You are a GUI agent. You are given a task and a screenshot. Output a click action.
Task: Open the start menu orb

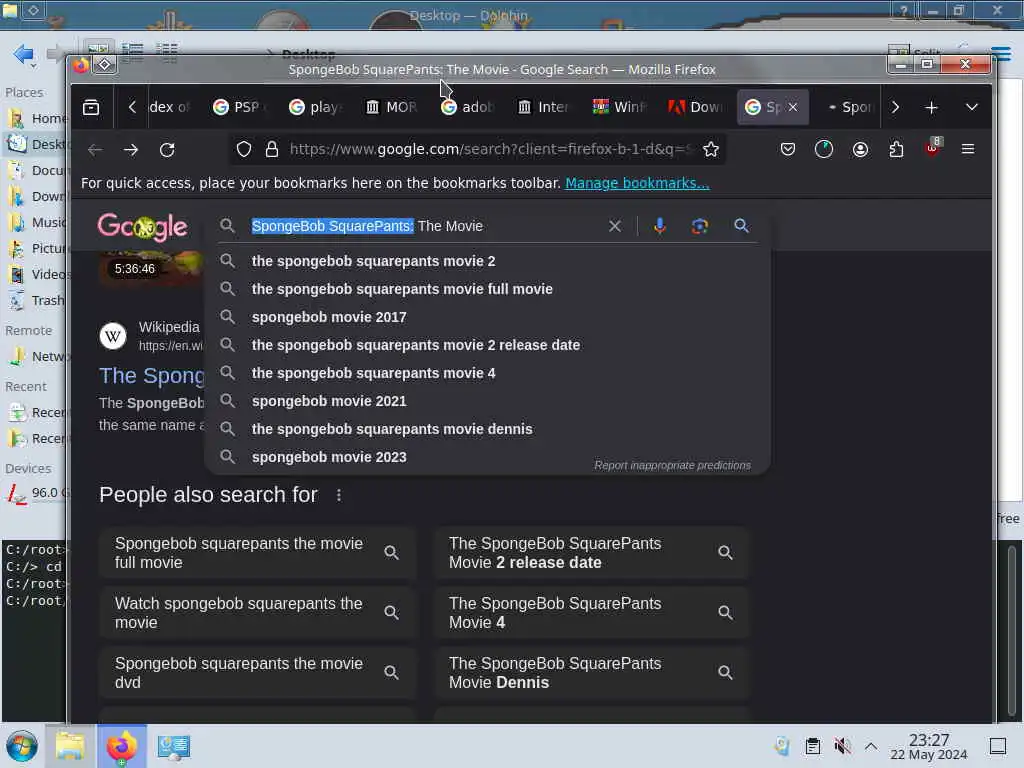pos(22,746)
